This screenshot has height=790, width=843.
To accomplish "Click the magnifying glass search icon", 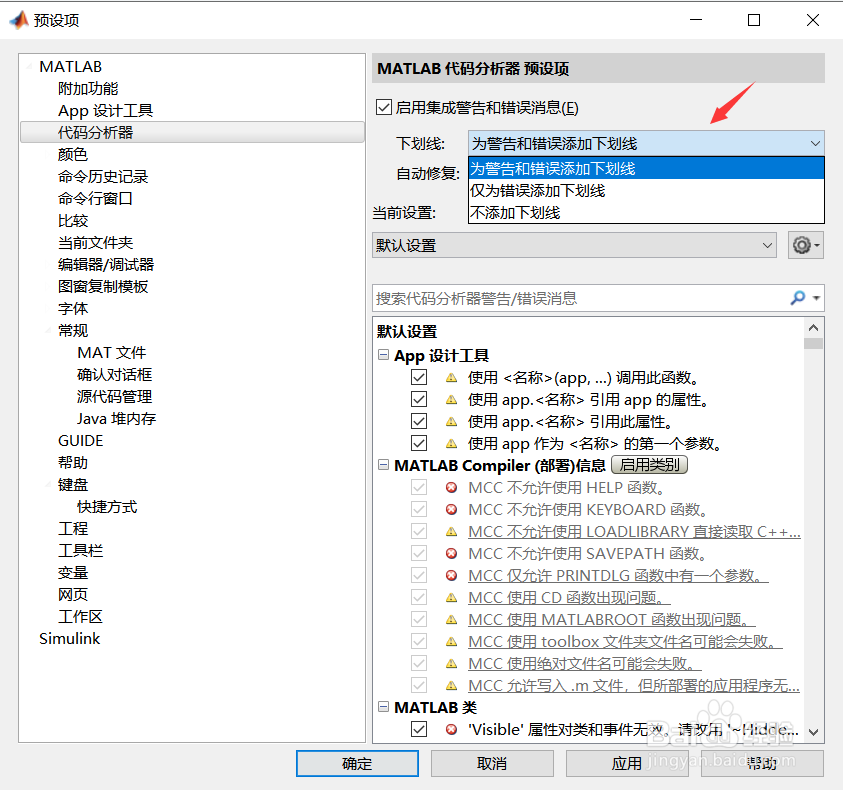I will coord(800,298).
